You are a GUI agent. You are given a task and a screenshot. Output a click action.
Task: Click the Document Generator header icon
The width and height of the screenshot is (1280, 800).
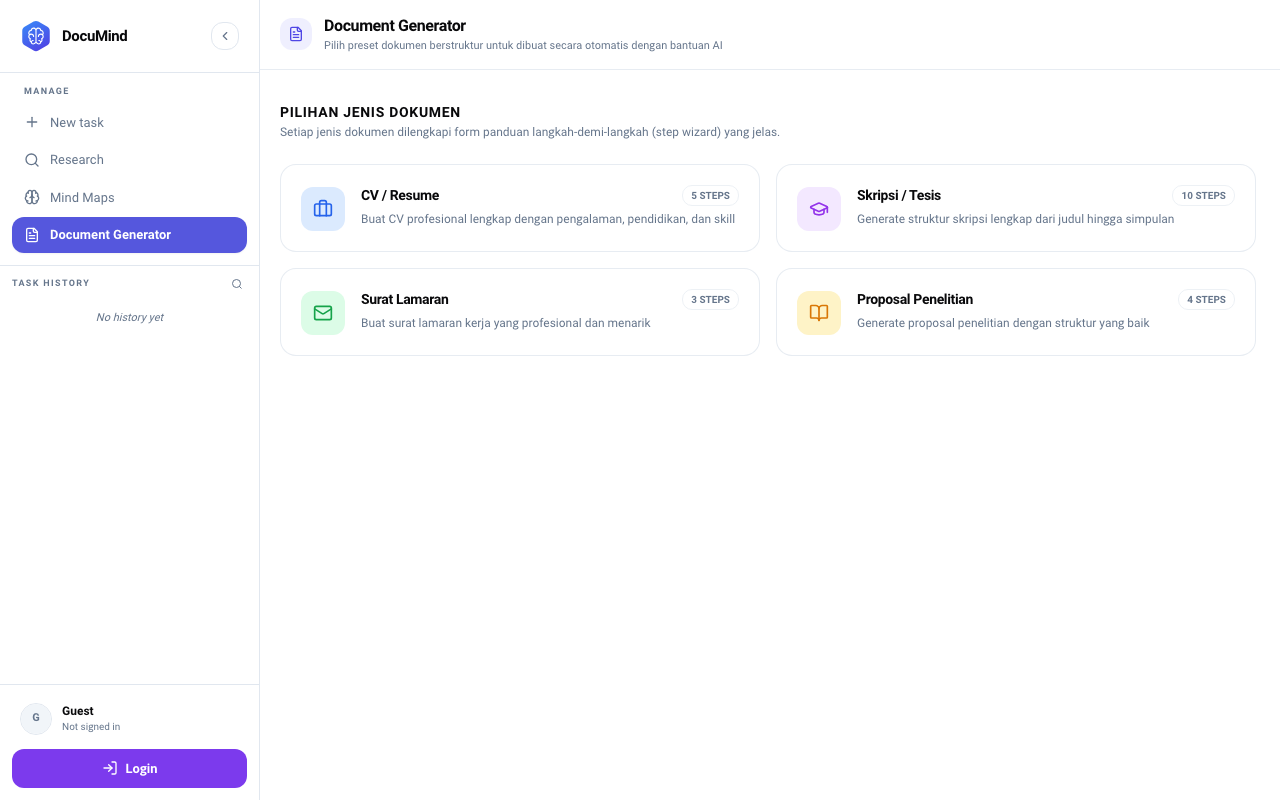point(296,34)
